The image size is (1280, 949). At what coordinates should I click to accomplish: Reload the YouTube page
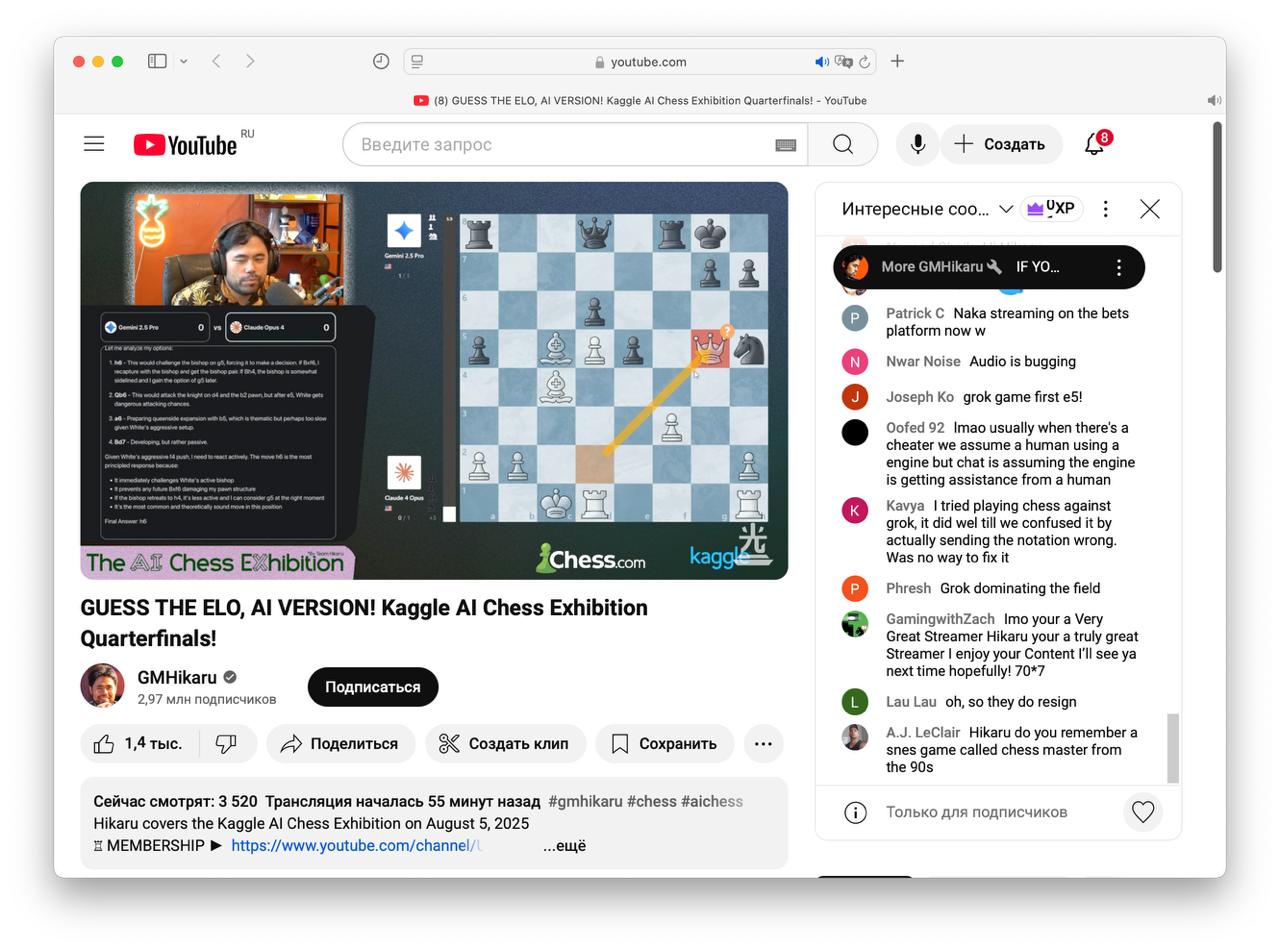point(865,62)
